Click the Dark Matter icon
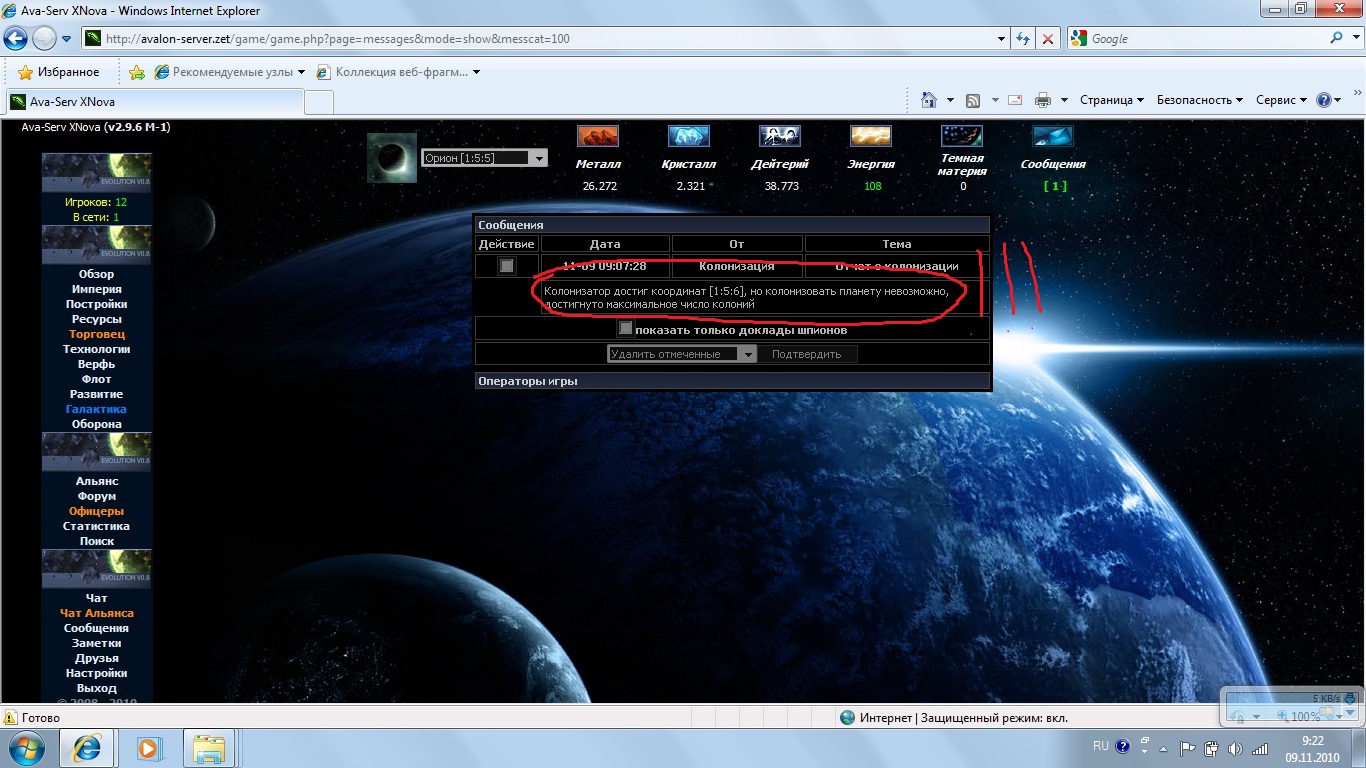 (x=962, y=136)
